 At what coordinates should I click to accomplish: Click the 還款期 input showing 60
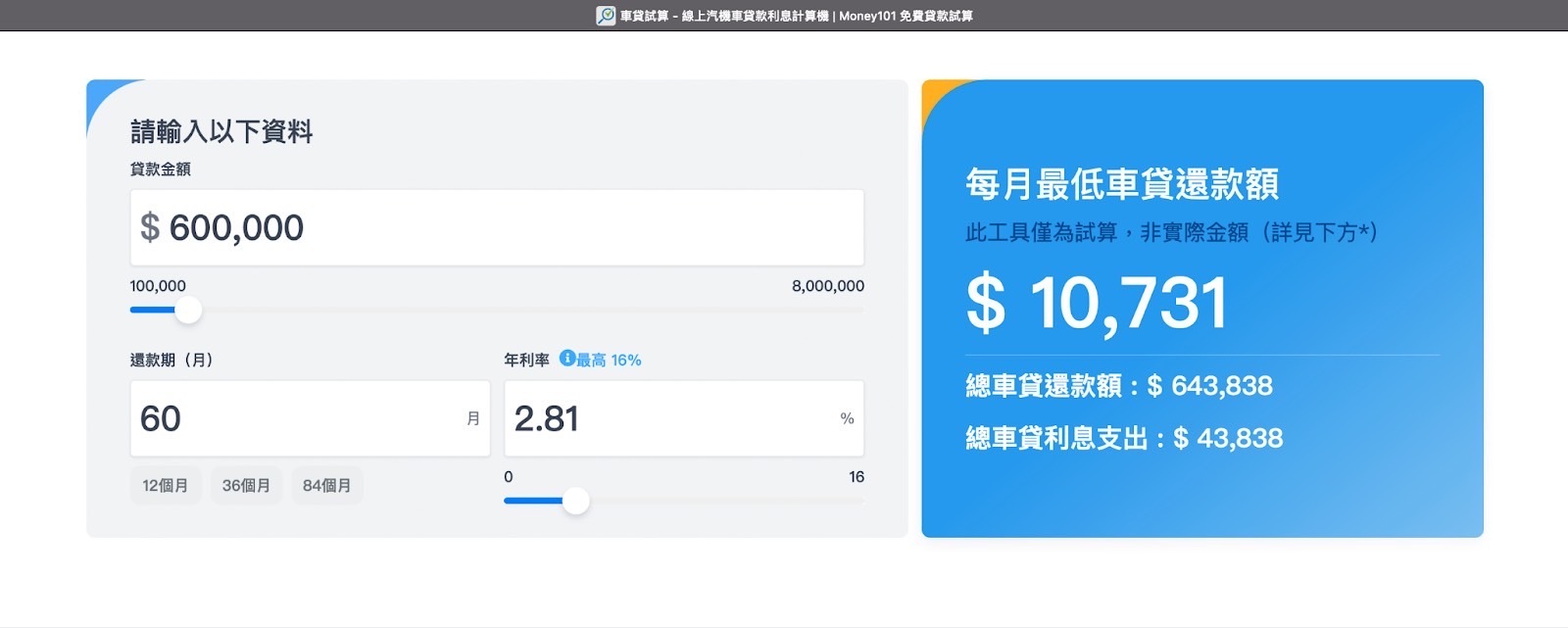tap(310, 418)
